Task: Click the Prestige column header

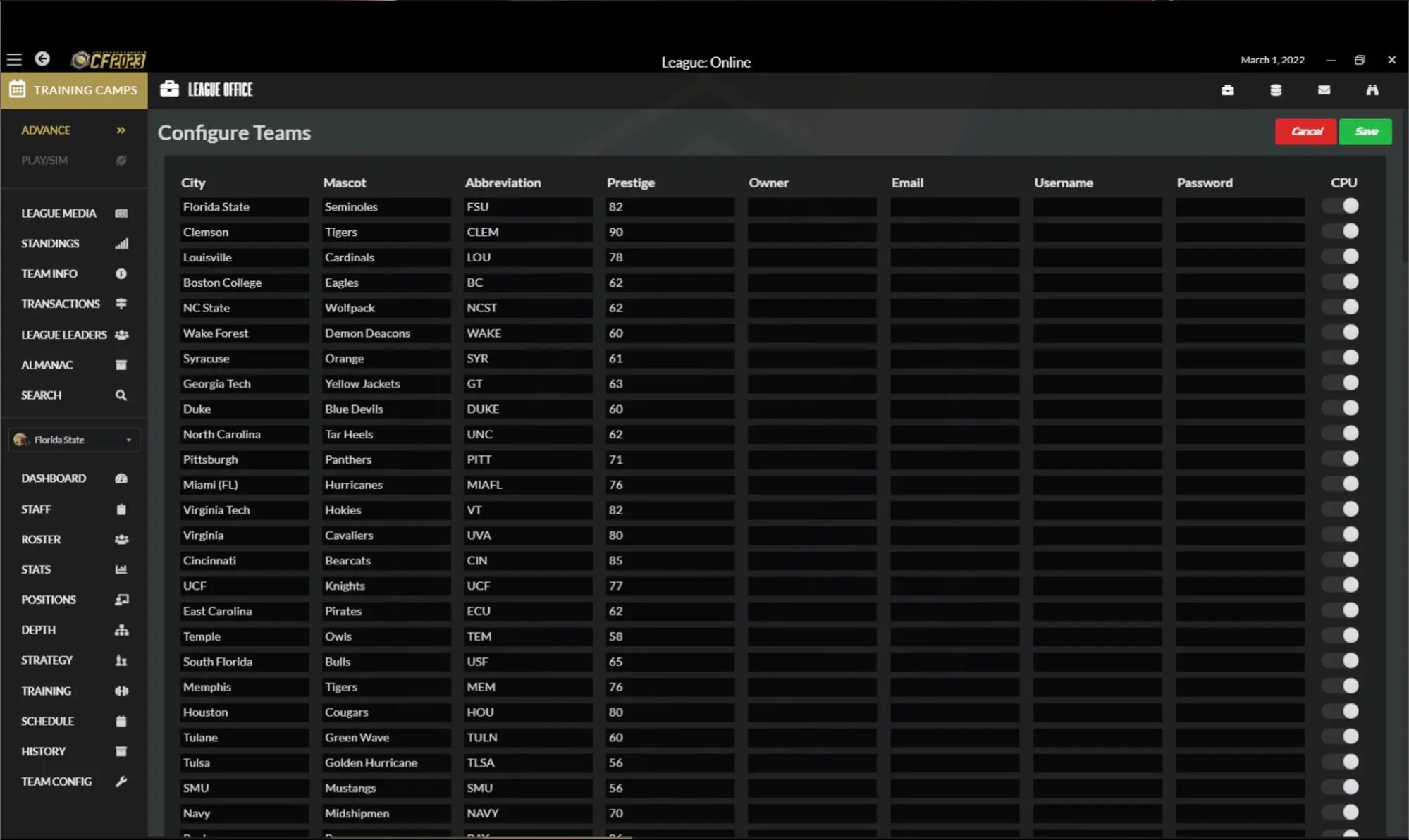Action: click(631, 183)
